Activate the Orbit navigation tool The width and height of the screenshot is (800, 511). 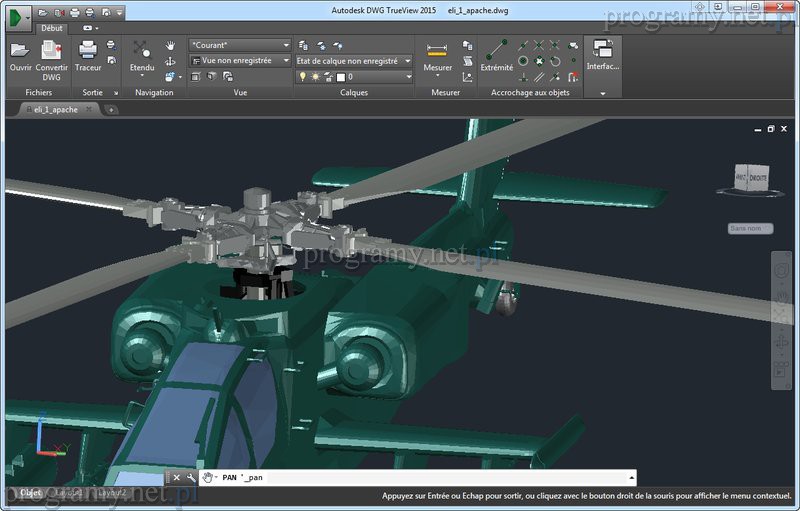click(x=170, y=61)
